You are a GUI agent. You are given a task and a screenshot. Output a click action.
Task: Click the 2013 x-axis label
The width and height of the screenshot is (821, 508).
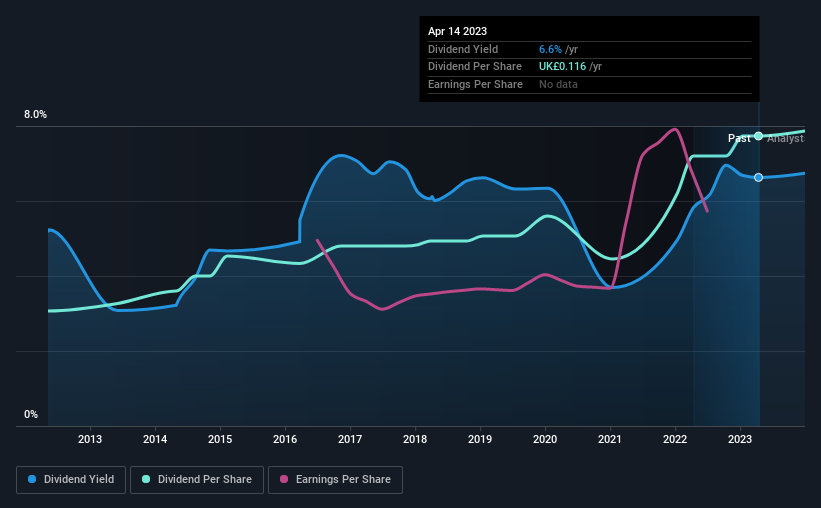90,439
